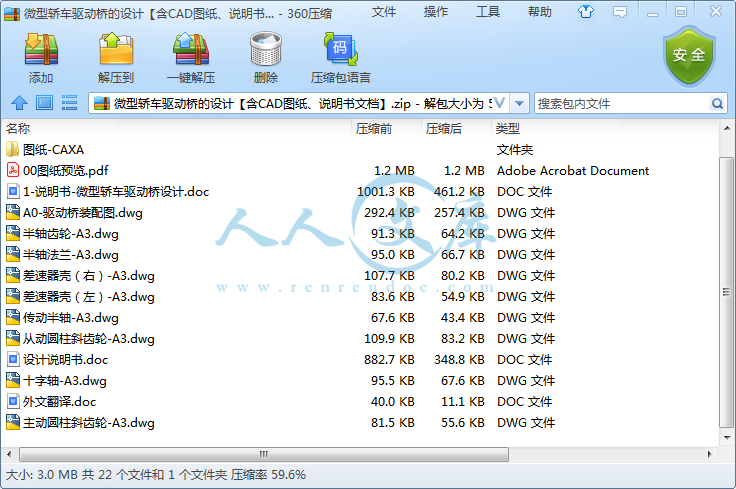The height and width of the screenshot is (489, 736).
Task: Click the vertical scrollbar down arrow
Action: pos(727,437)
